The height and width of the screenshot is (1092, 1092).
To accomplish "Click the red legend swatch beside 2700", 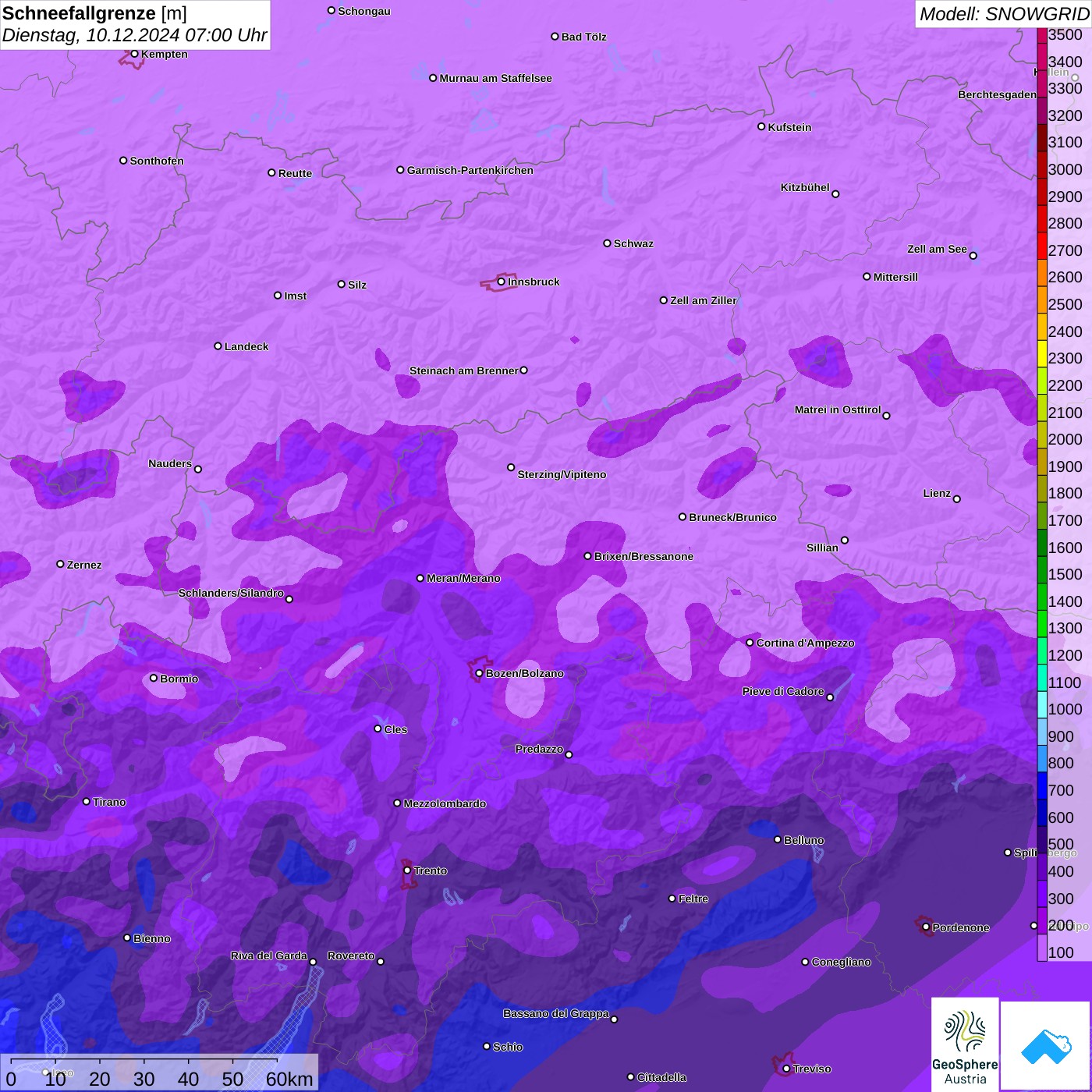I will [1042, 246].
